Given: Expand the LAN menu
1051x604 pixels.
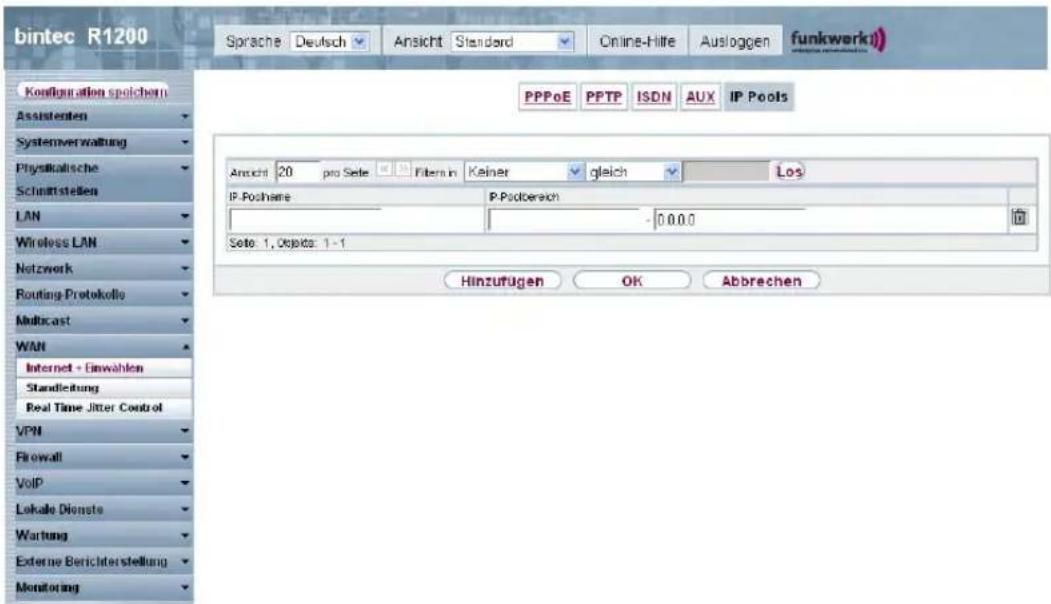Looking at the screenshot, I should 103,217.
